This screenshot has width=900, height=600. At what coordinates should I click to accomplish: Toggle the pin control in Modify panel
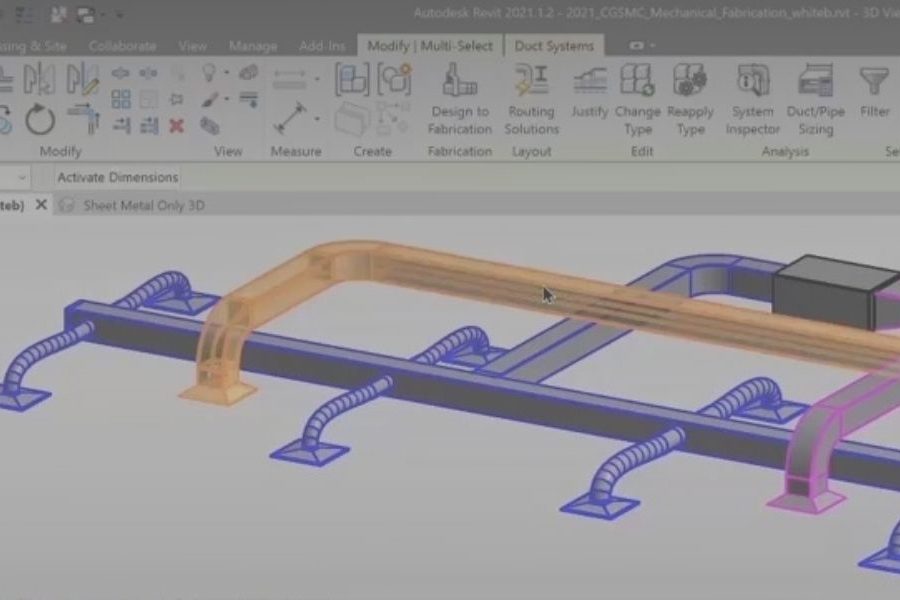click(178, 98)
